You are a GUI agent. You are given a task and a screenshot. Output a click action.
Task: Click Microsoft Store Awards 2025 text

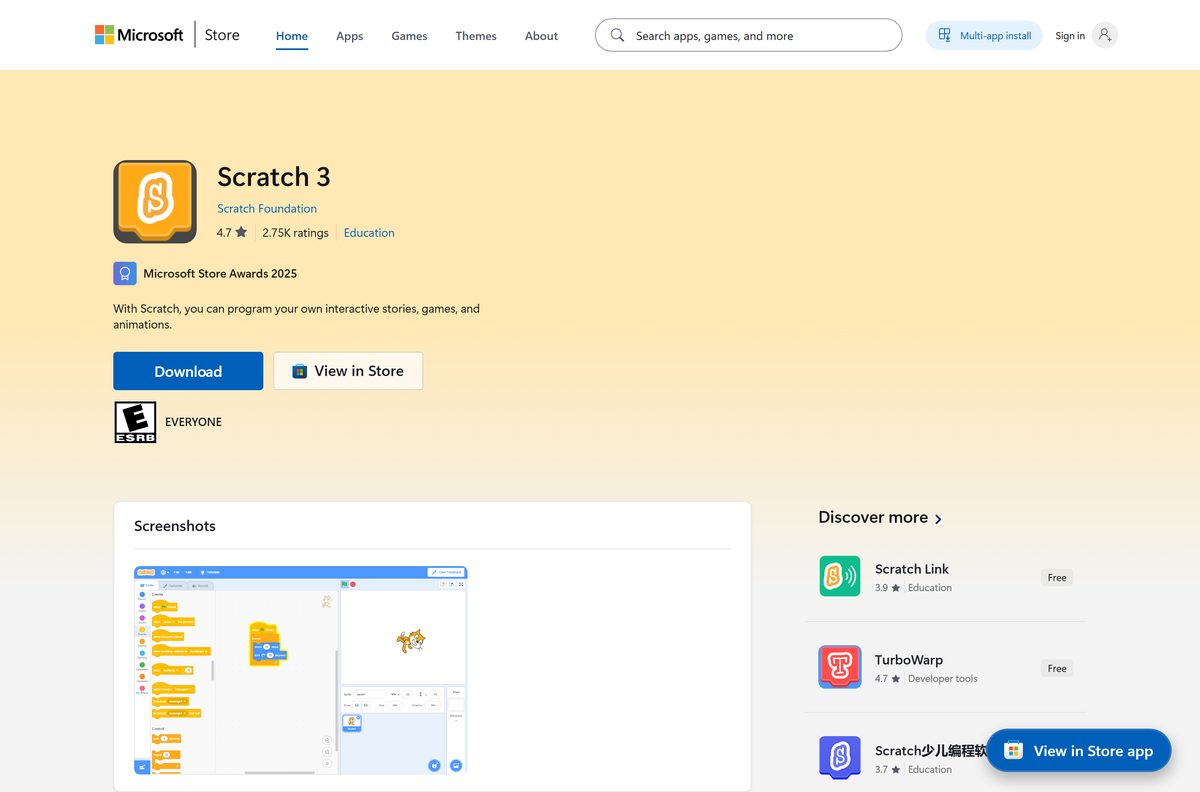click(220, 273)
